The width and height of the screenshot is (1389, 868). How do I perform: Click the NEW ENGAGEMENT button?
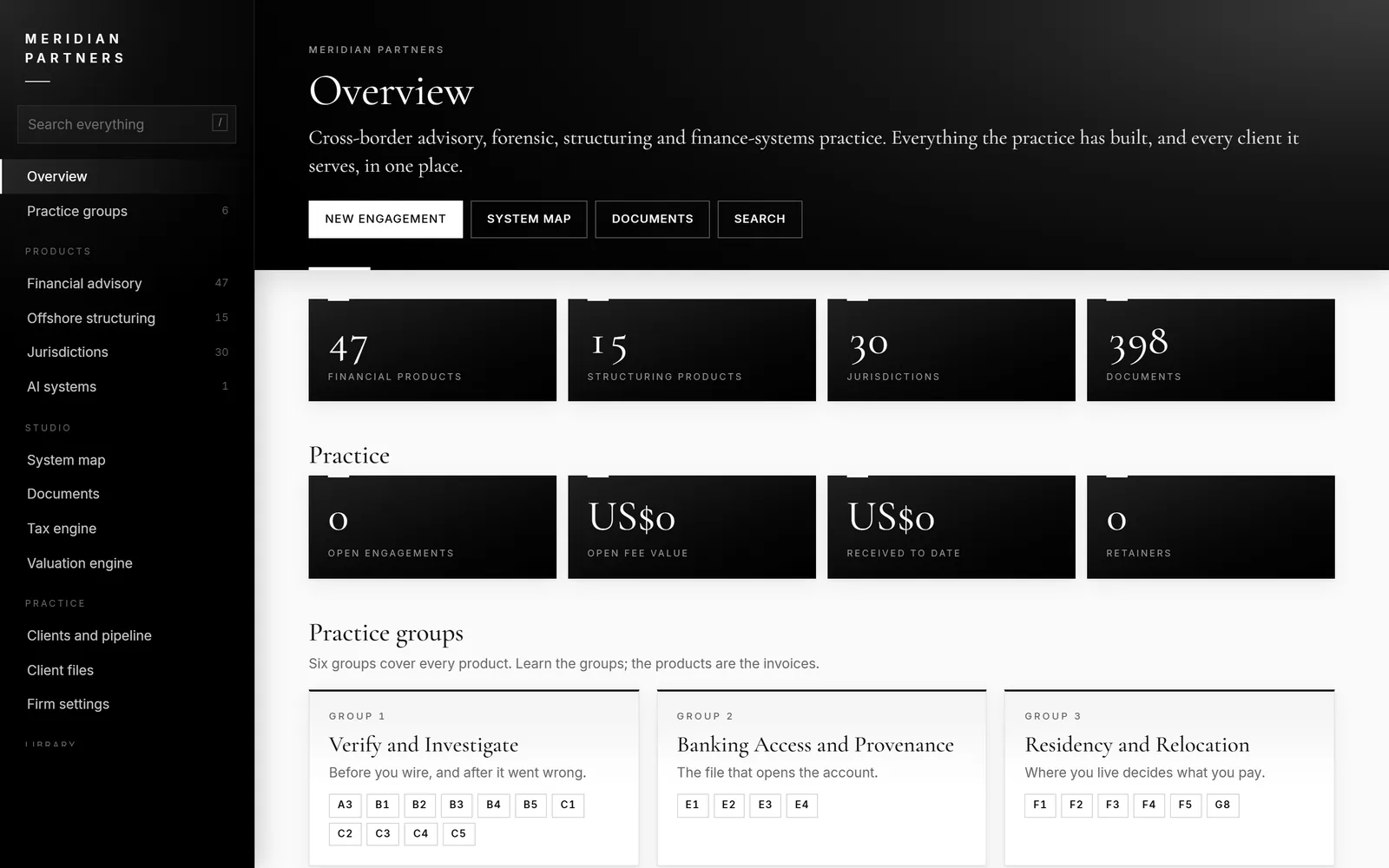tap(385, 219)
